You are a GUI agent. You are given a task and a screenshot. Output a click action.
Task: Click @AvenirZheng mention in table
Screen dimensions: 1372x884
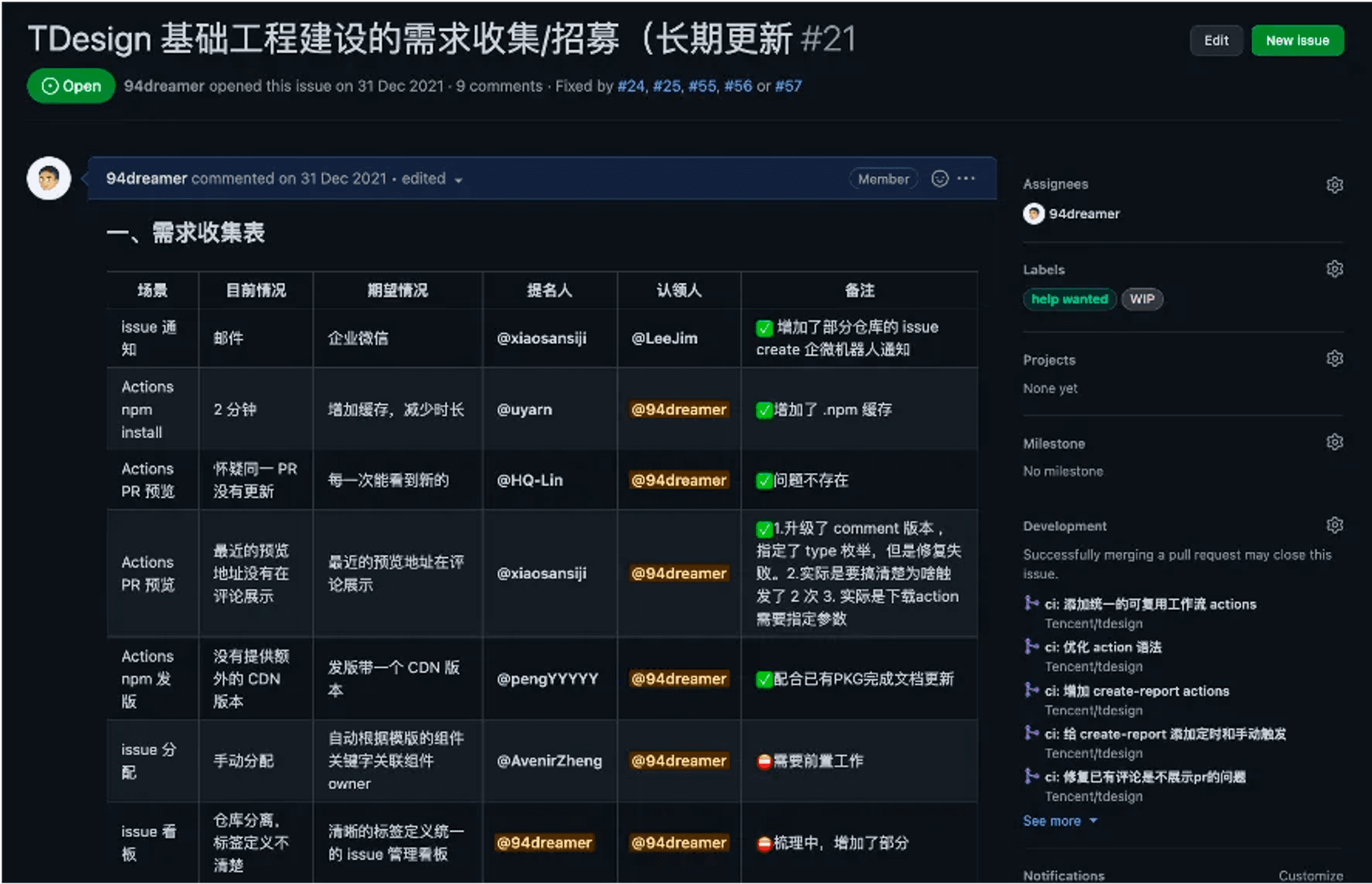tap(549, 761)
